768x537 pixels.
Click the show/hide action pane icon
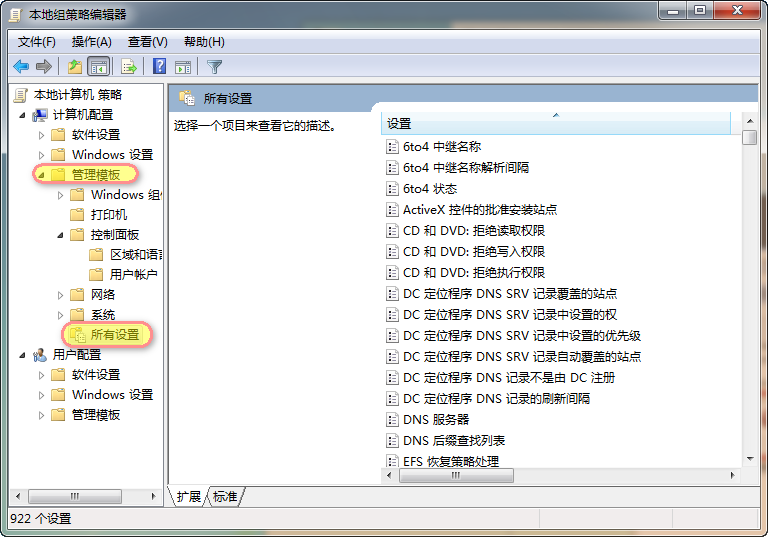(x=183, y=67)
